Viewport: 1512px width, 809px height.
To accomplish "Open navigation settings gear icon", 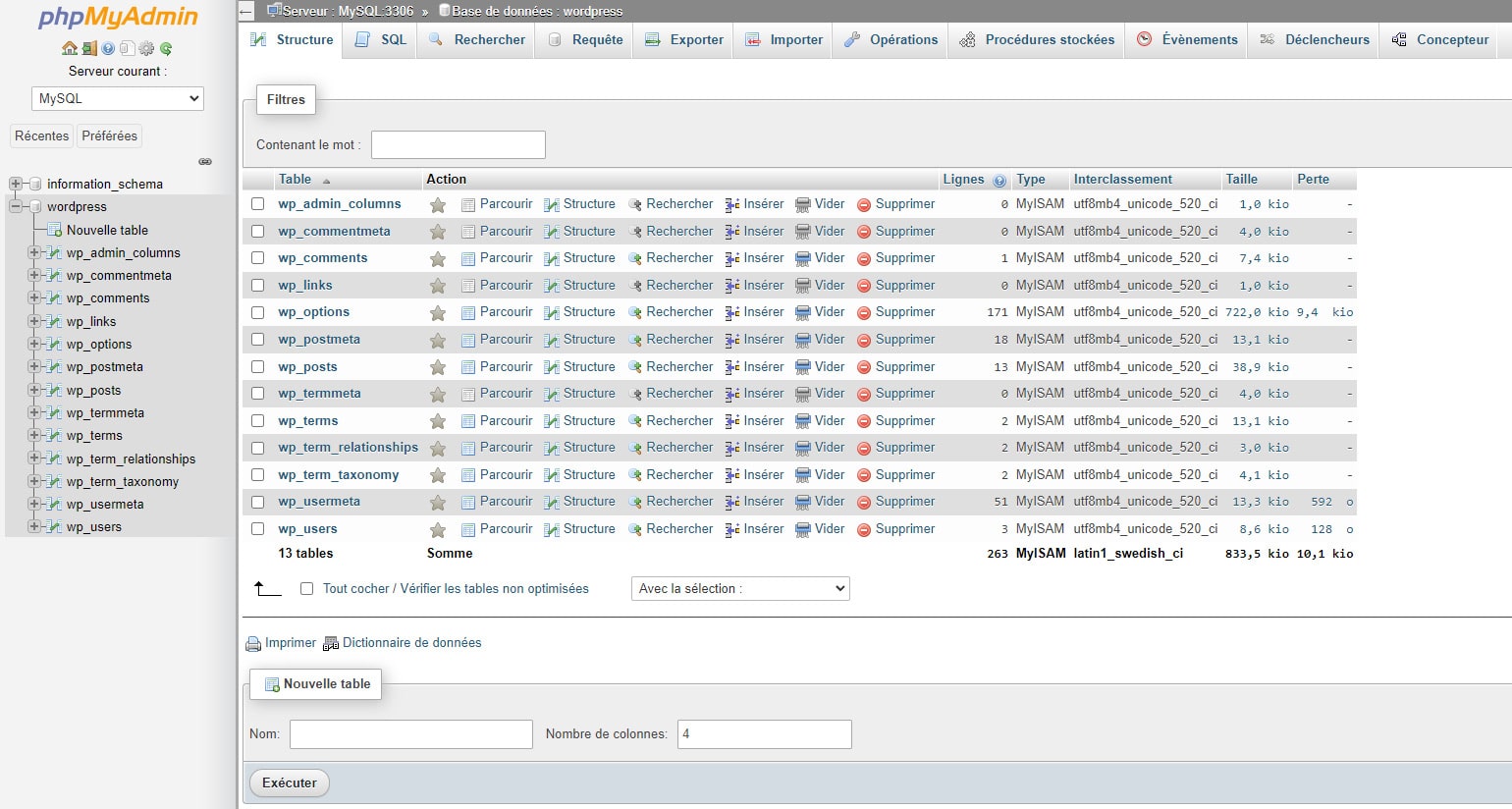I will pyautogui.click(x=146, y=48).
